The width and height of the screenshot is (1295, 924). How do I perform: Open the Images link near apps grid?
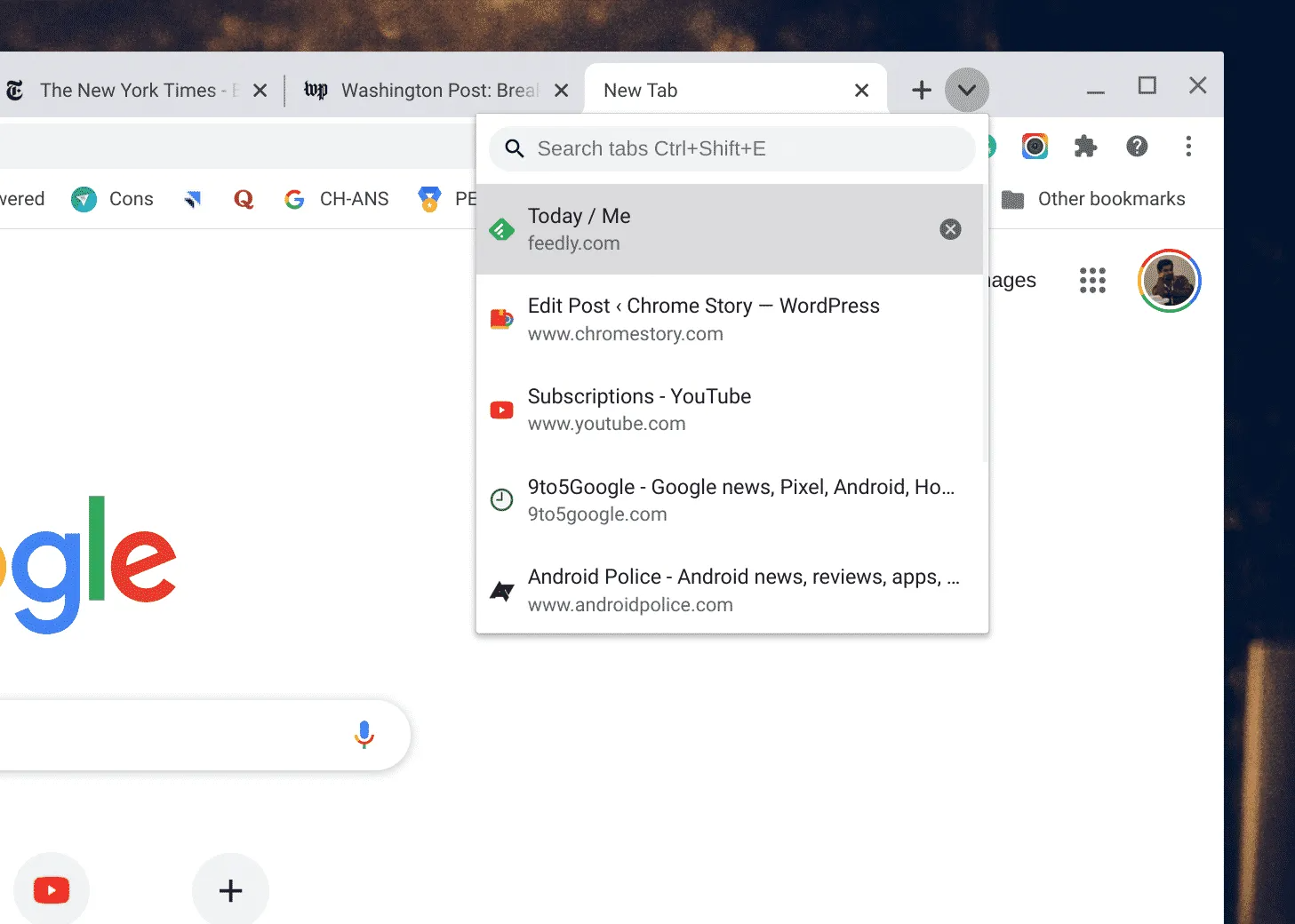click(1013, 281)
